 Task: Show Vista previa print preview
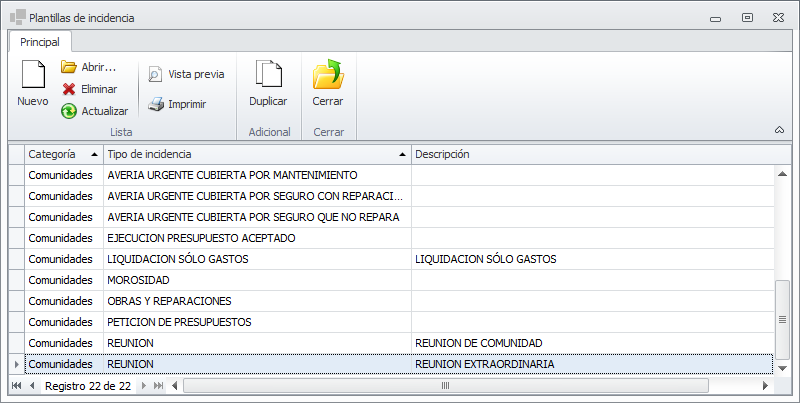point(186,74)
